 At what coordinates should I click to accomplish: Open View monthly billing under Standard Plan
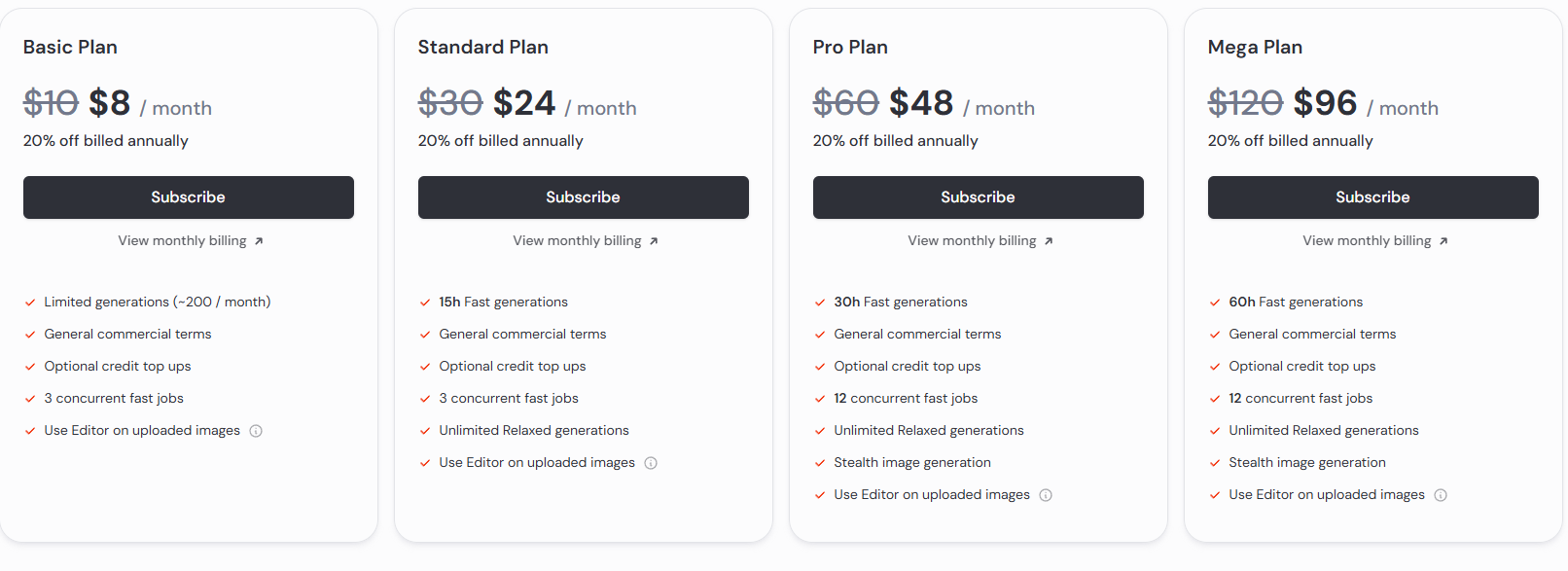point(577,240)
